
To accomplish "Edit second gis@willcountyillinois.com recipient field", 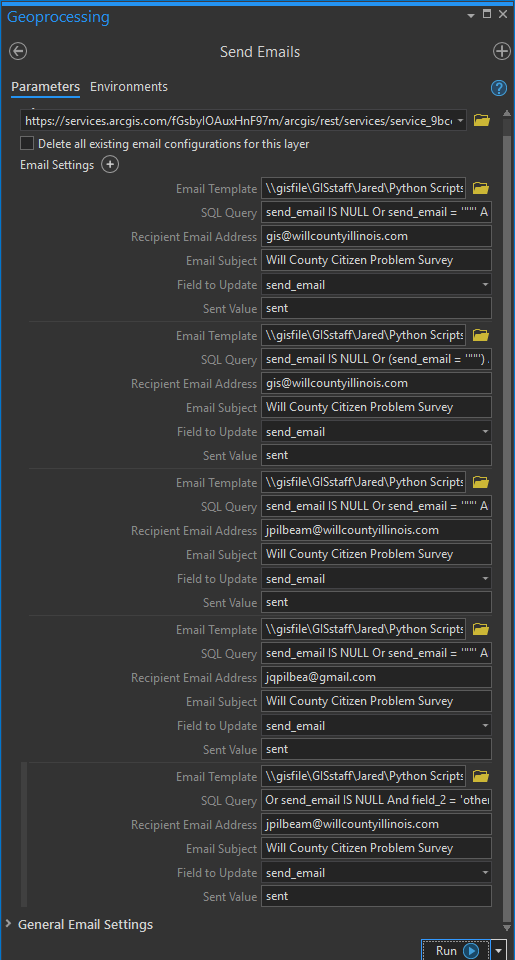I will pos(376,383).
